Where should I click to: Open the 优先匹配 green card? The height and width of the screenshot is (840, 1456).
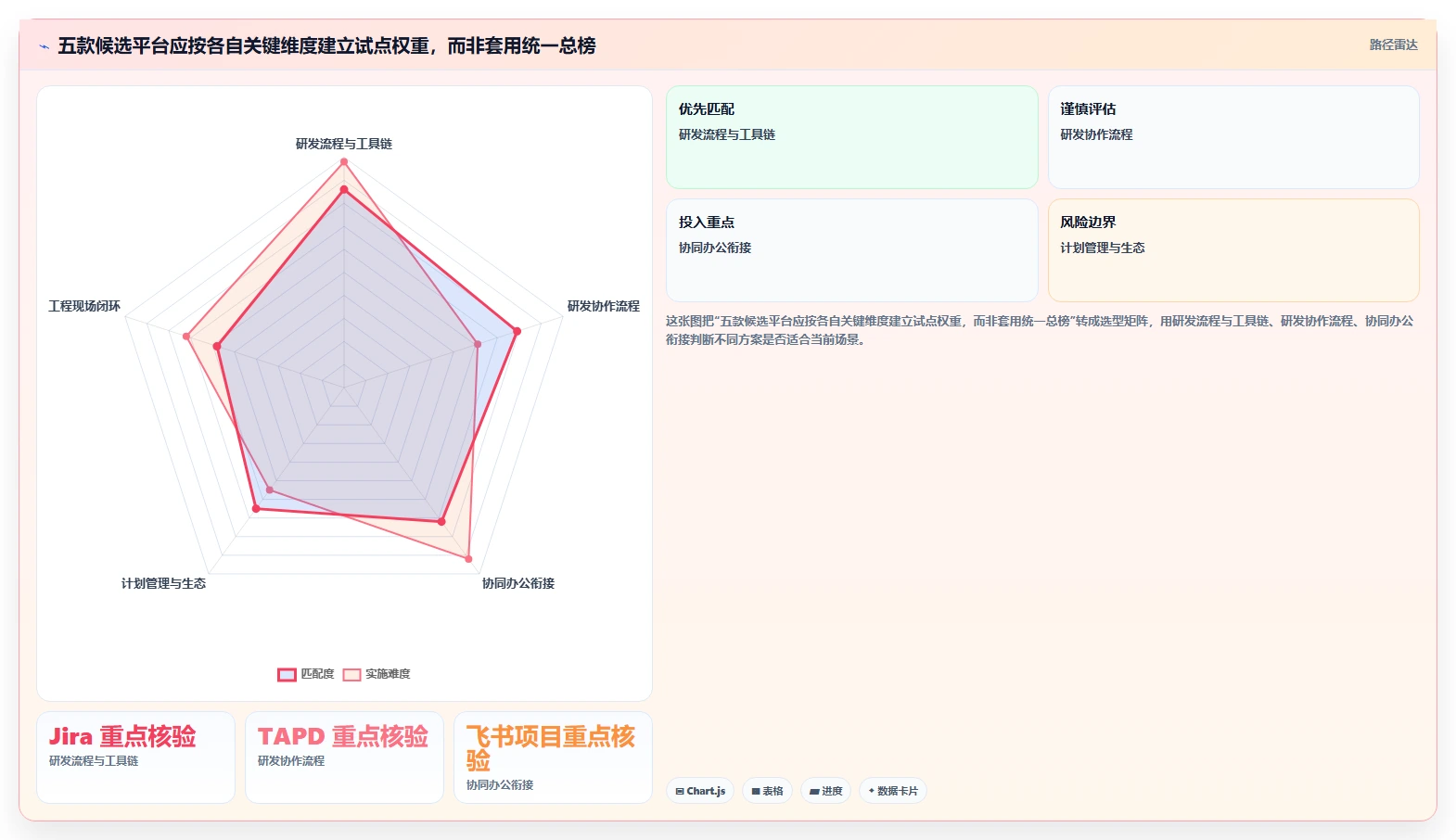[x=852, y=137]
